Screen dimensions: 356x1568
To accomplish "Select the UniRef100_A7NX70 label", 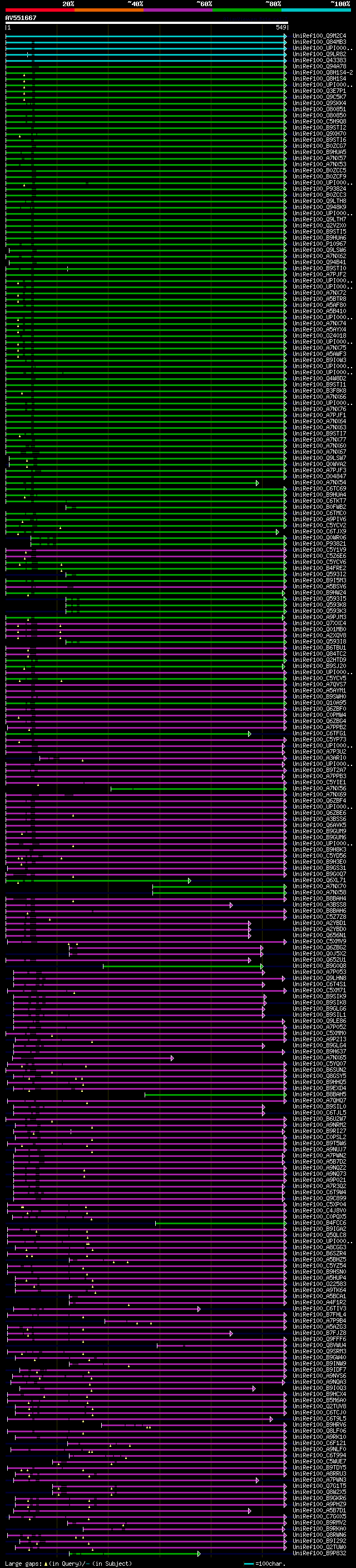I will click(319, 886).
